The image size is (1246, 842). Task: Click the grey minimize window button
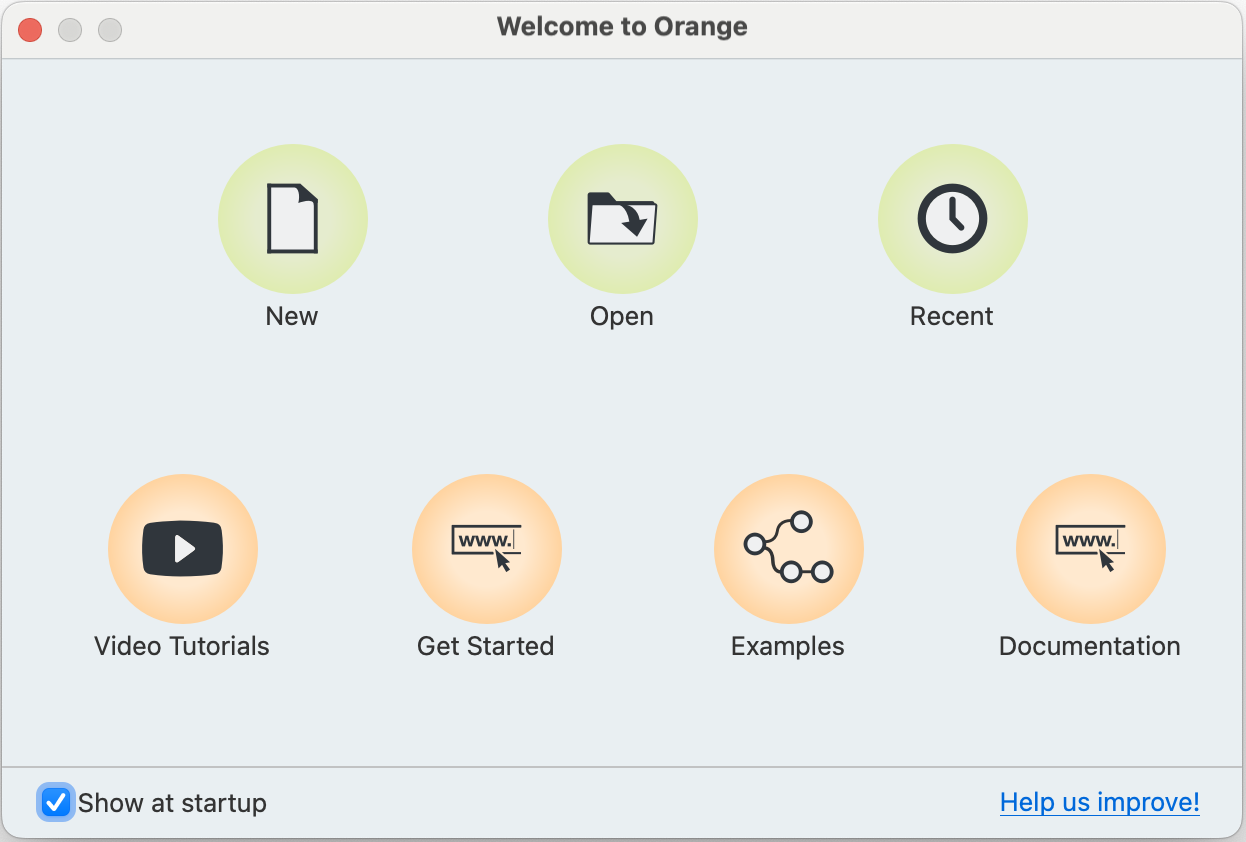point(70,30)
